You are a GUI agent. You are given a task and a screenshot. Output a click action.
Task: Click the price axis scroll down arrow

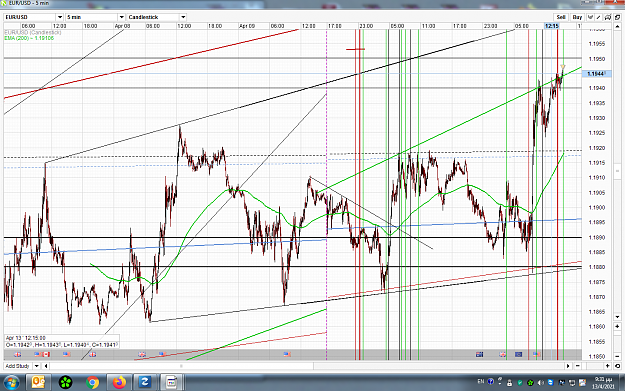coord(617,317)
